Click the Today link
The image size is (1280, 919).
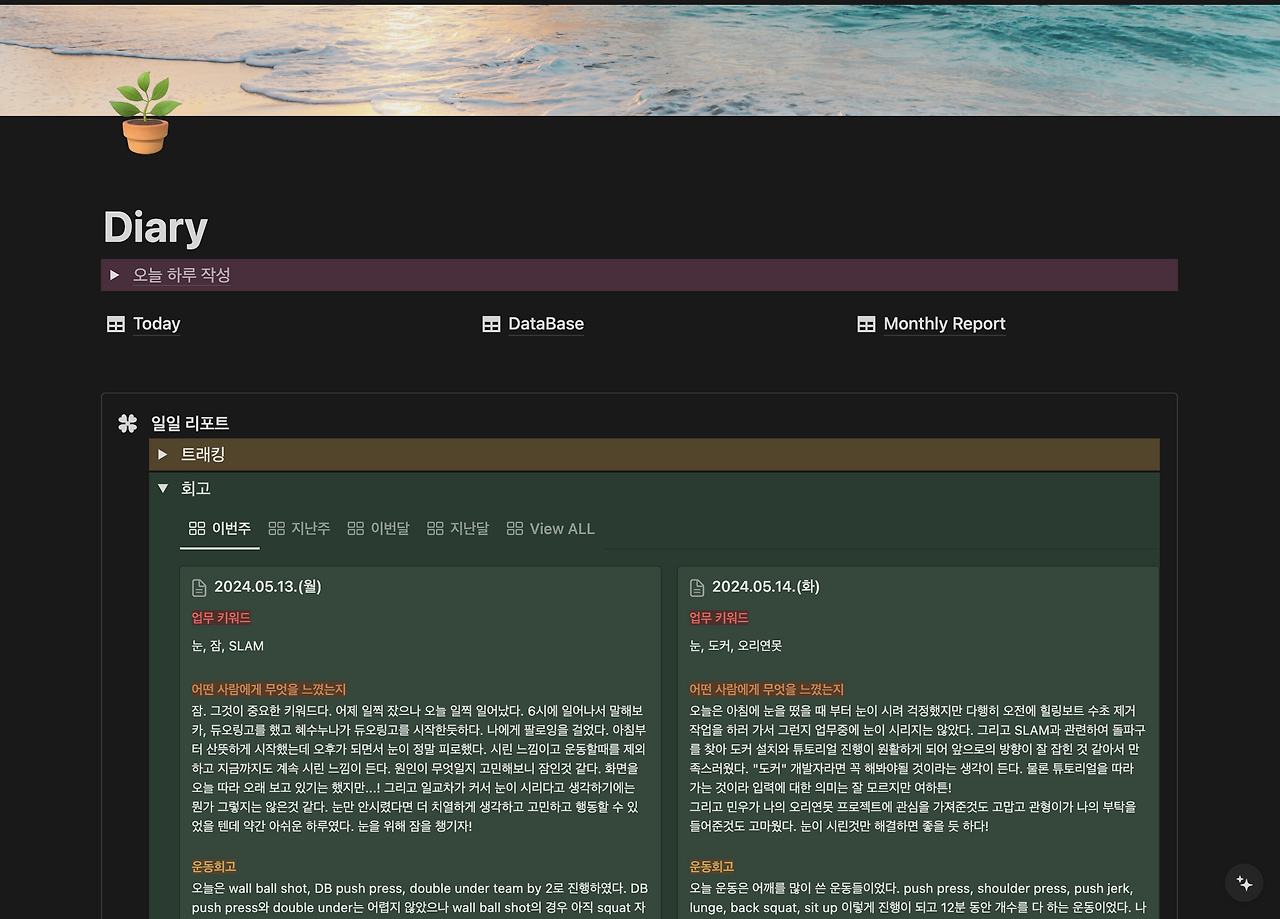(x=156, y=323)
